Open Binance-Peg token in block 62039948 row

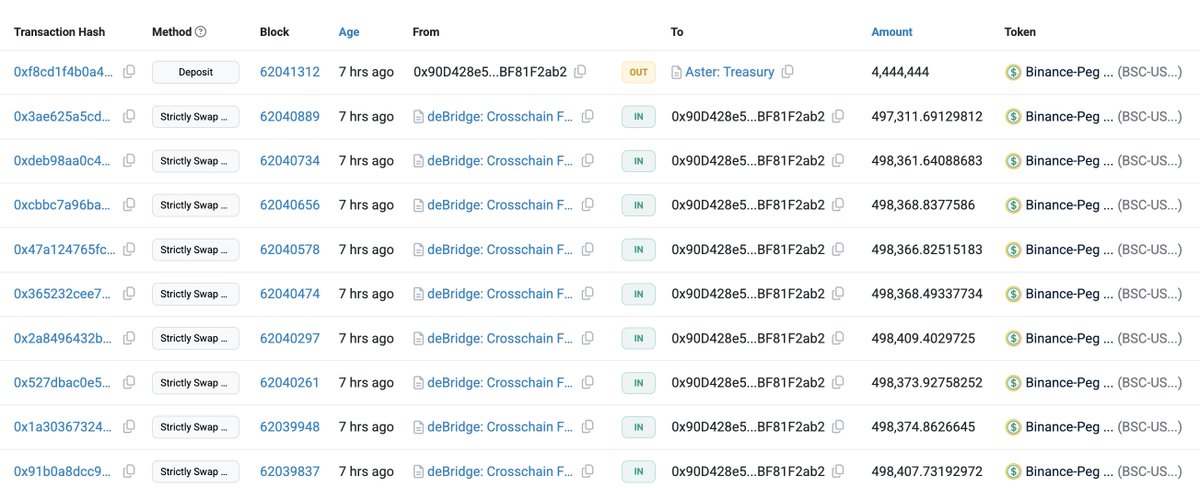tap(1069, 427)
